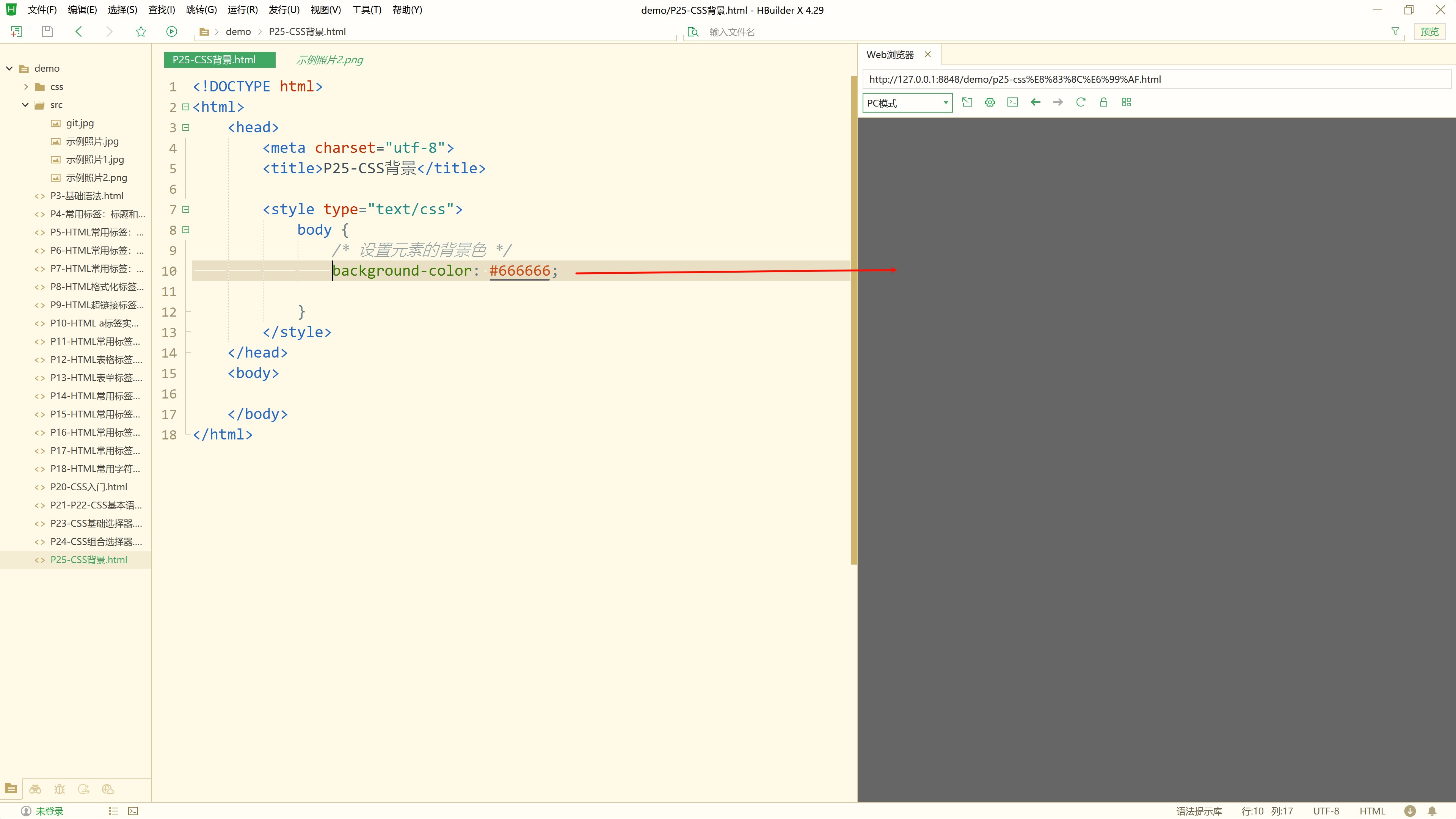
Task: Collapse the style tag fold marker
Action: 186,209
